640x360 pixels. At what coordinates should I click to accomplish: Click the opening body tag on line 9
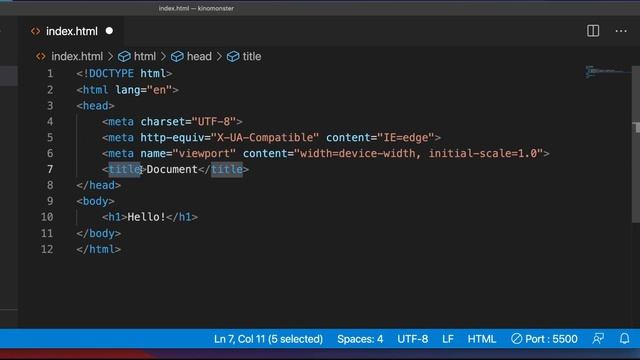[96, 201]
